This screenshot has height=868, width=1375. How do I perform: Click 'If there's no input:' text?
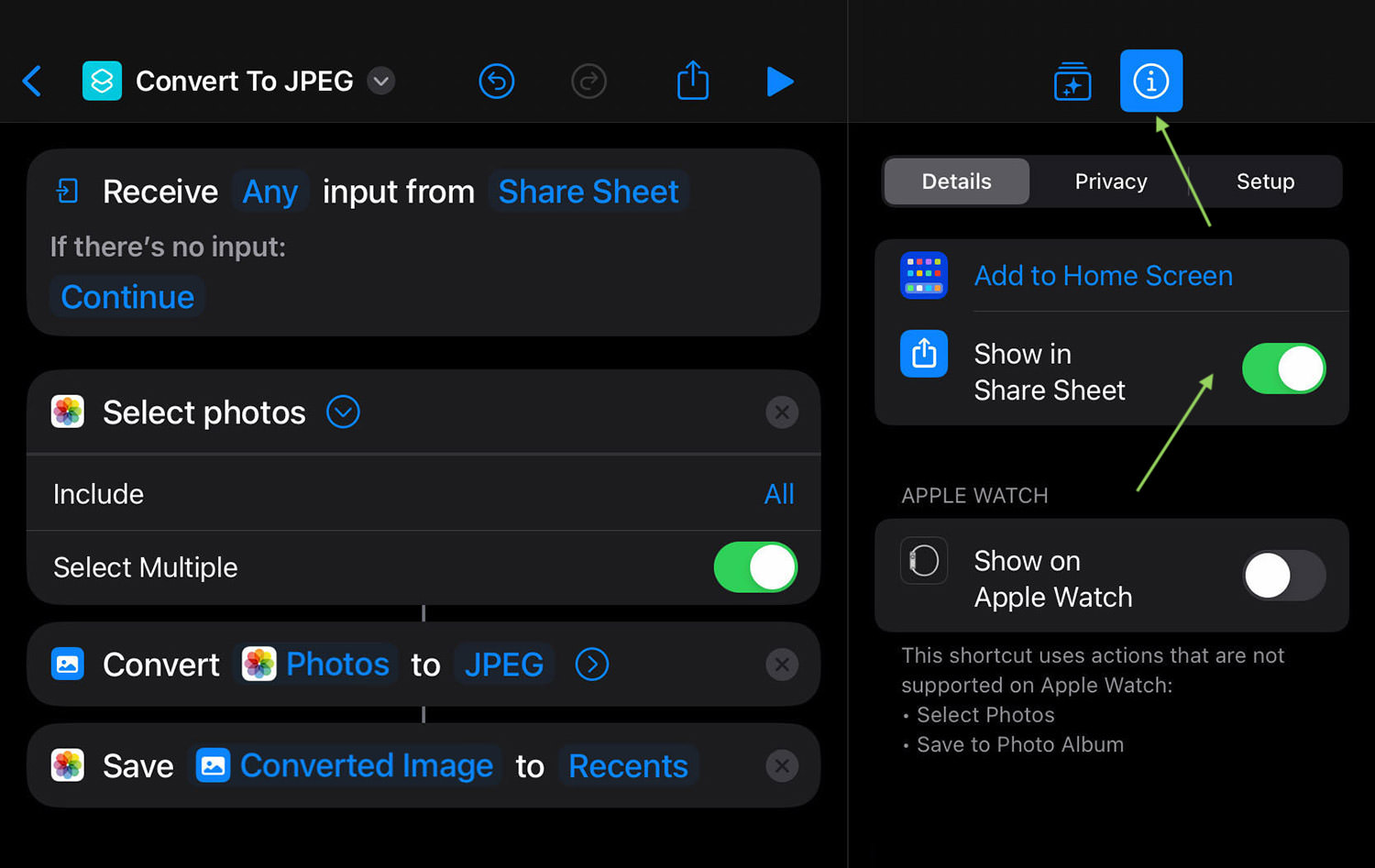[168, 247]
